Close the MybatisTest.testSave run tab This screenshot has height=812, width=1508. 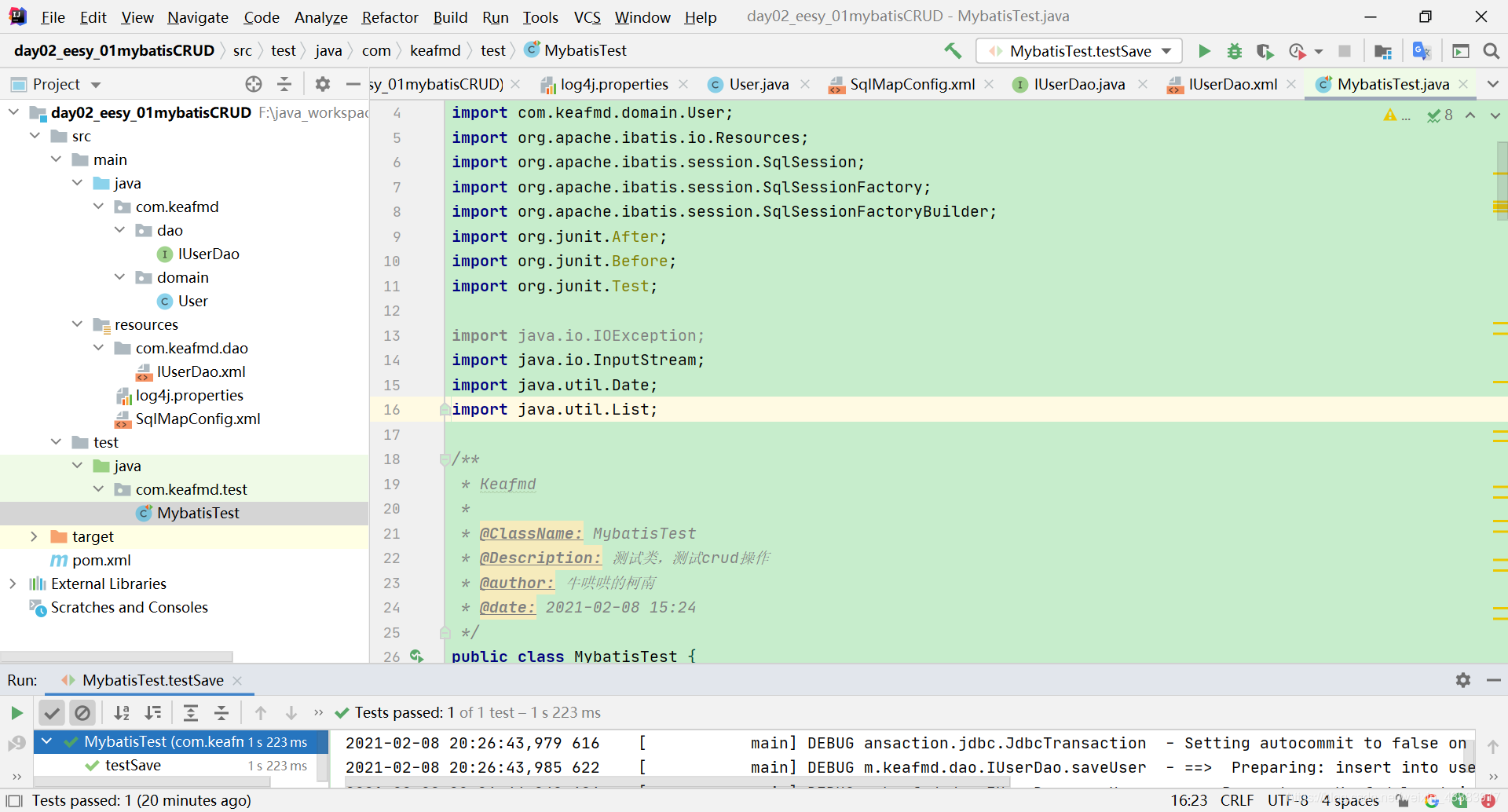click(x=237, y=680)
